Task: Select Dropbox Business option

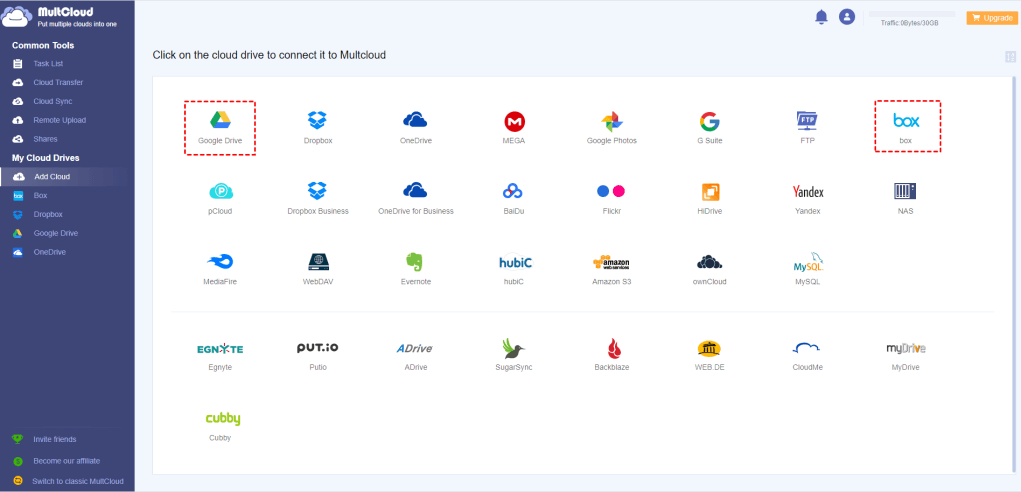Action: coord(317,199)
